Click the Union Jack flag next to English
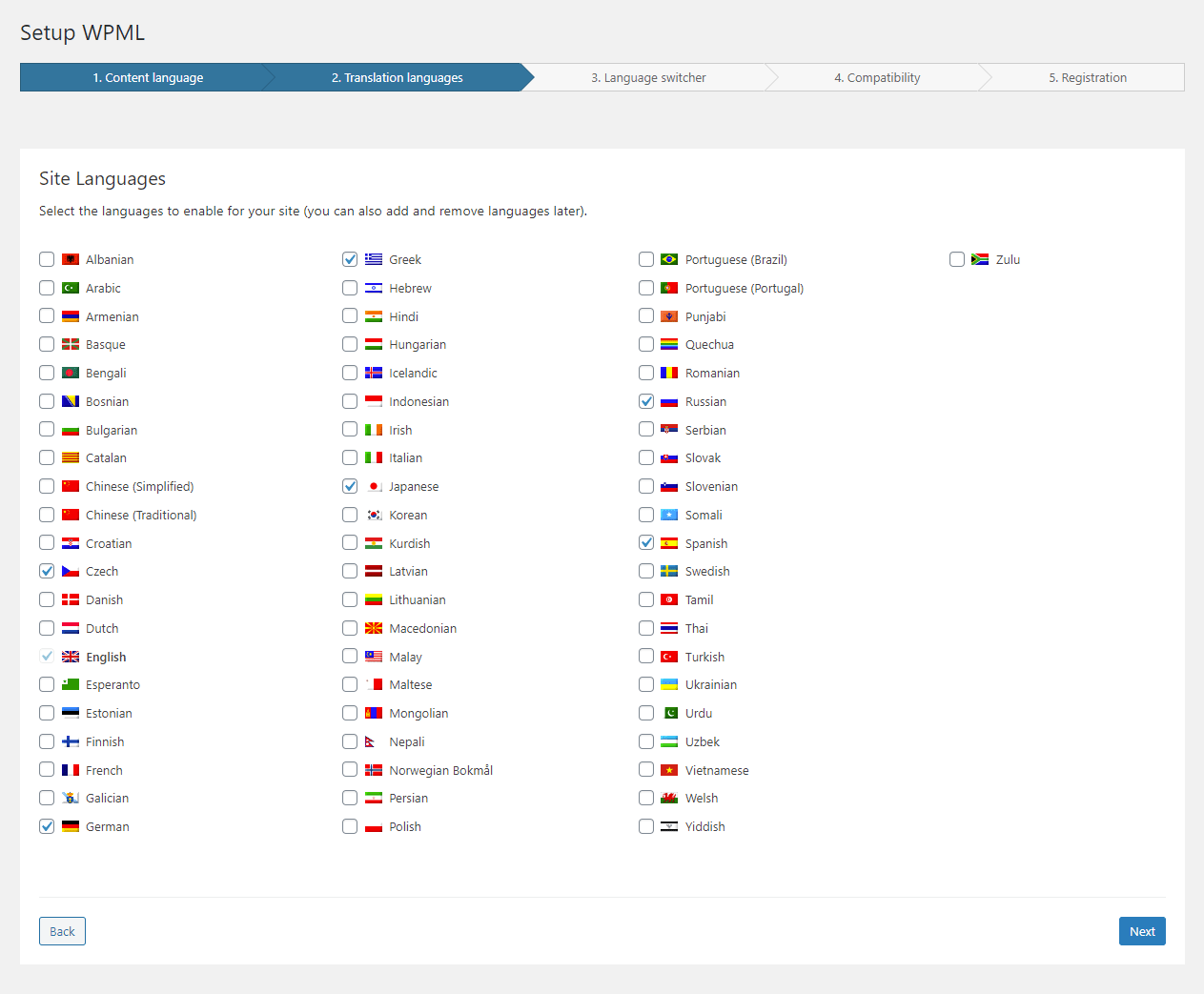The width and height of the screenshot is (1204, 994). 71,657
